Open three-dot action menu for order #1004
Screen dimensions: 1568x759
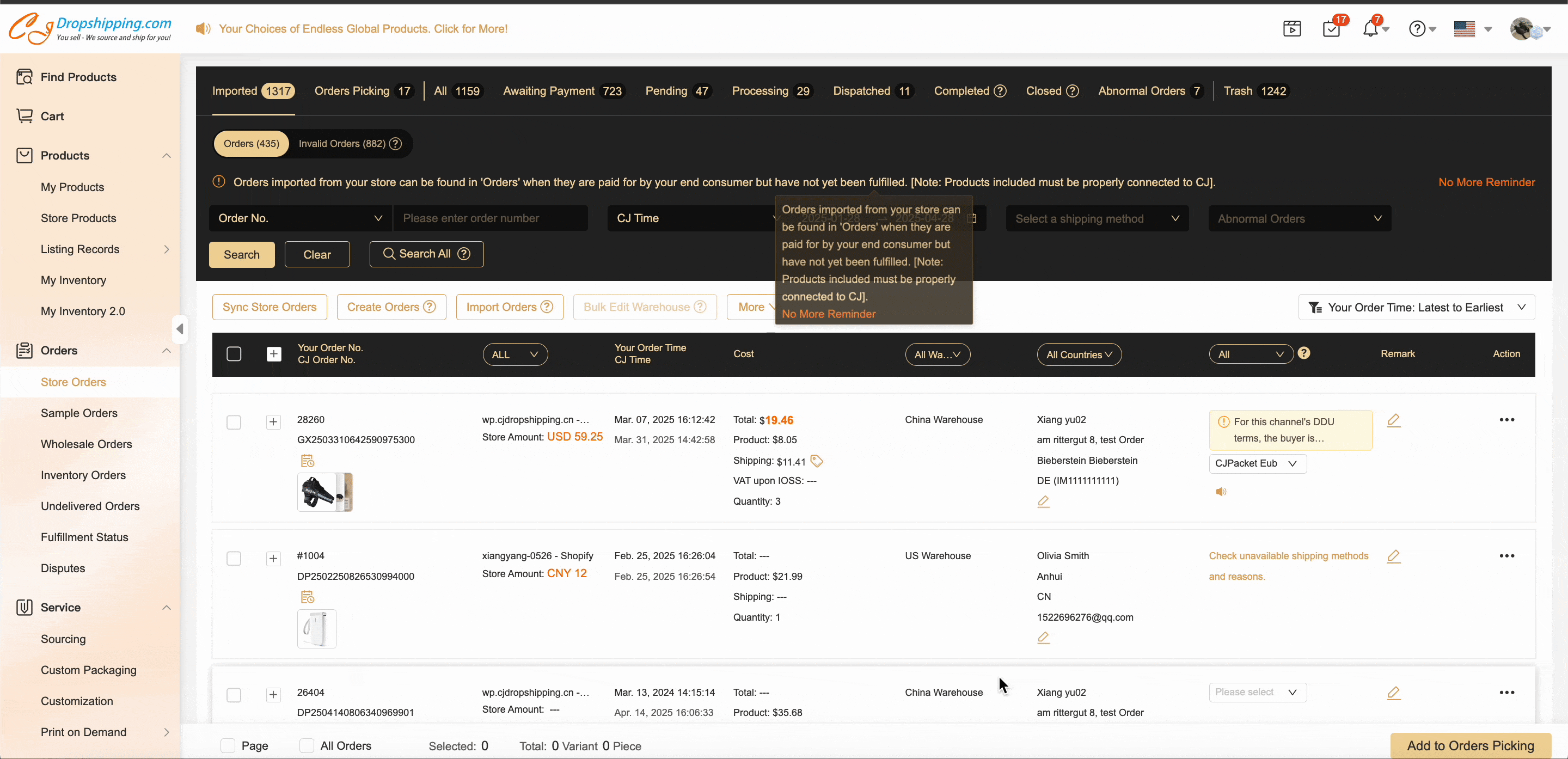click(1507, 556)
